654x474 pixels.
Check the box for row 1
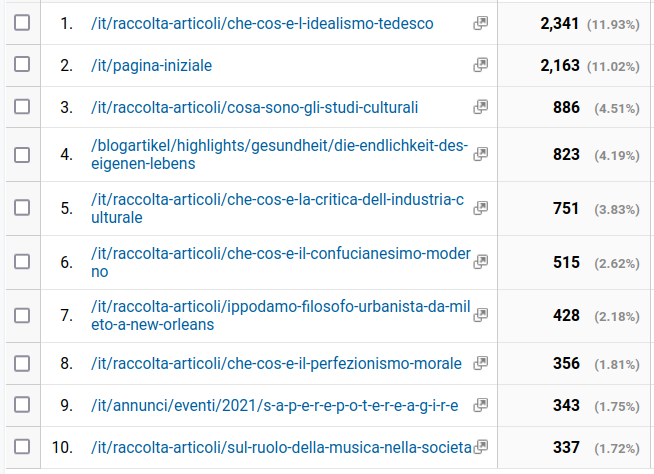(22, 23)
